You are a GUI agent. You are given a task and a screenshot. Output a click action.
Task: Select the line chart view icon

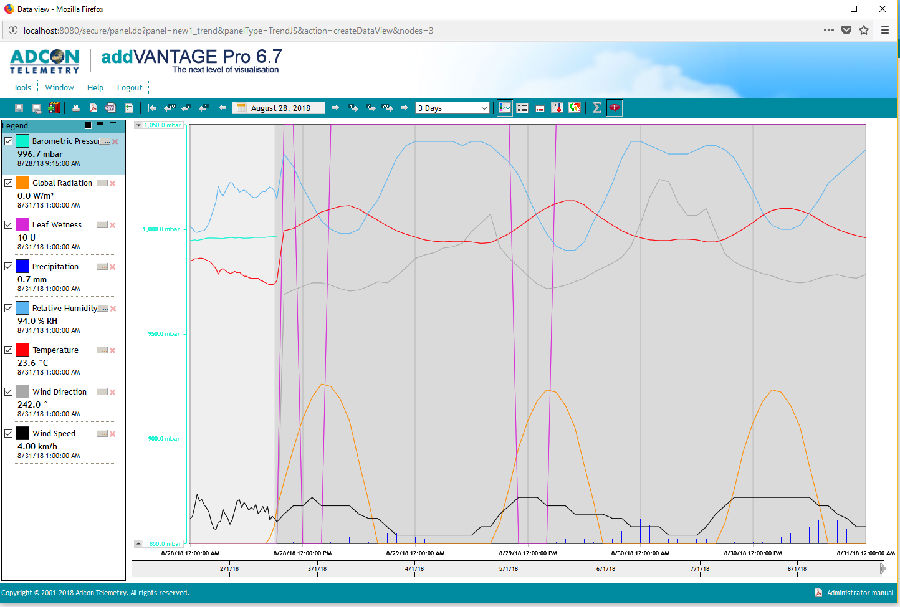pyautogui.click(x=505, y=107)
